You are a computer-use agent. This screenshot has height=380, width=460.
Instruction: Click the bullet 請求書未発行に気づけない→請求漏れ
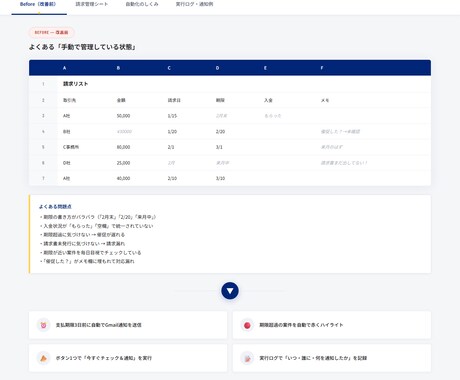(x=82, y=244)
